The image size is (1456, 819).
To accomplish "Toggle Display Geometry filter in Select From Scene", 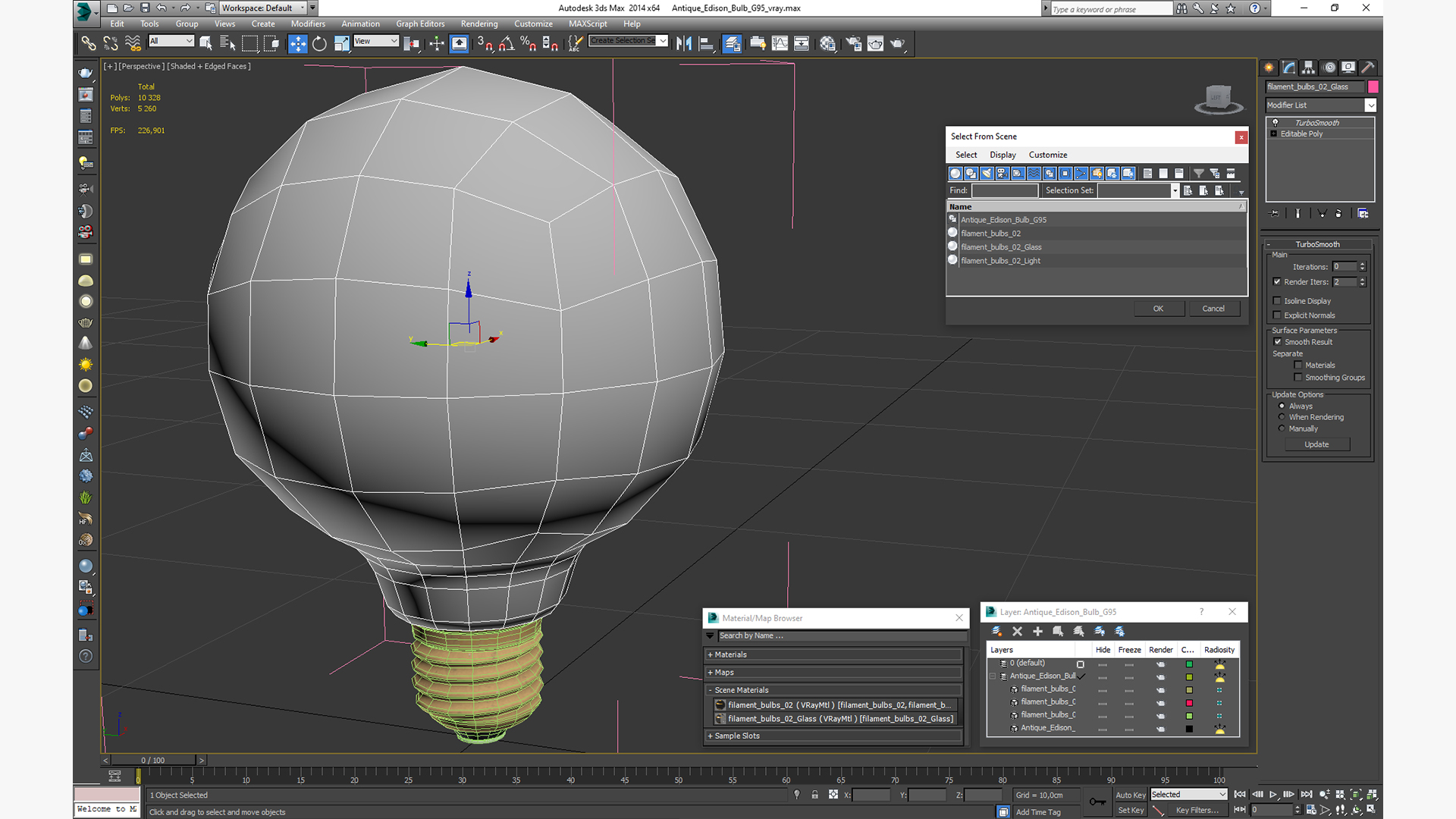I will [x=955, y=174].
